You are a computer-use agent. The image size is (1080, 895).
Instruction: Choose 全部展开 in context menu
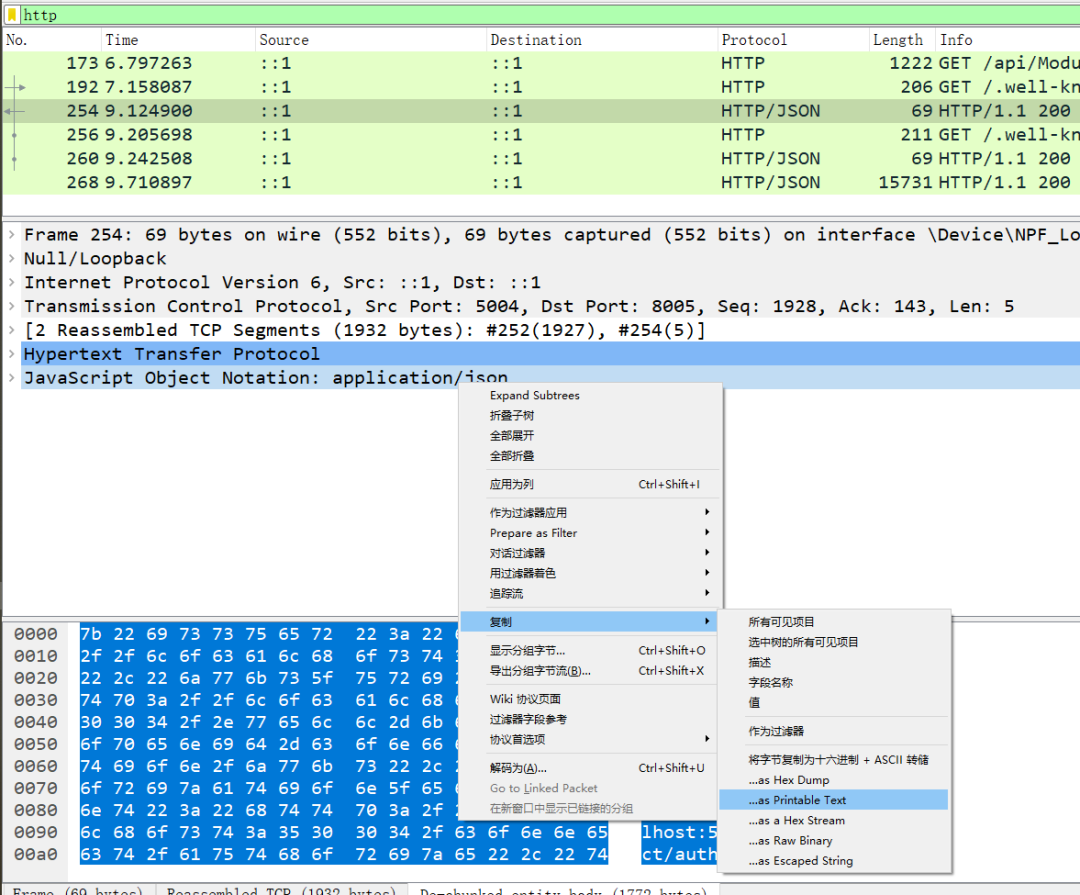coord(590,435)
